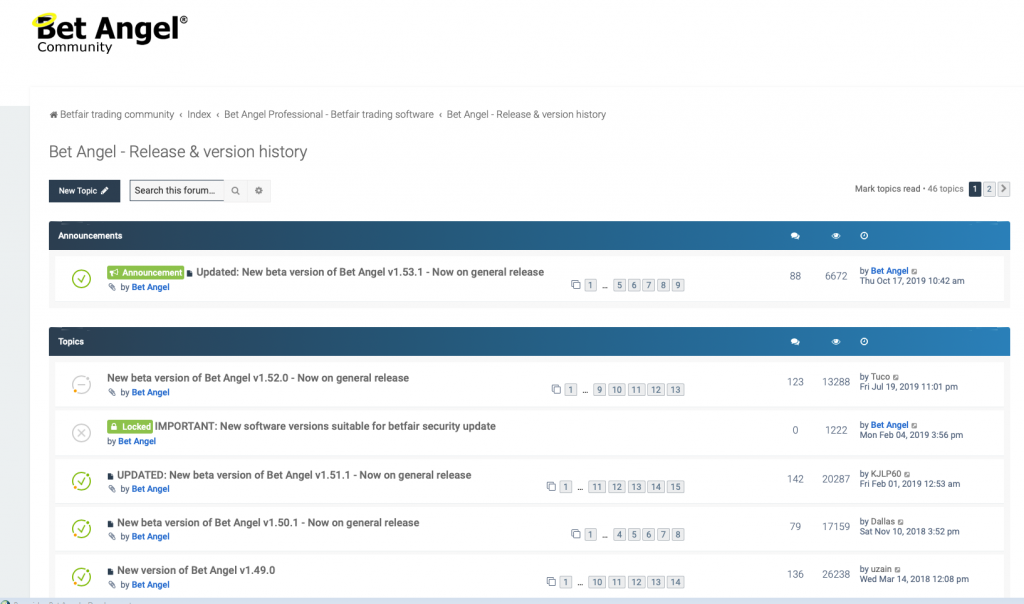The image size is (1024, 604).
Task: Jump to page 13 of v1.52.0 topic
Action: 675,390
